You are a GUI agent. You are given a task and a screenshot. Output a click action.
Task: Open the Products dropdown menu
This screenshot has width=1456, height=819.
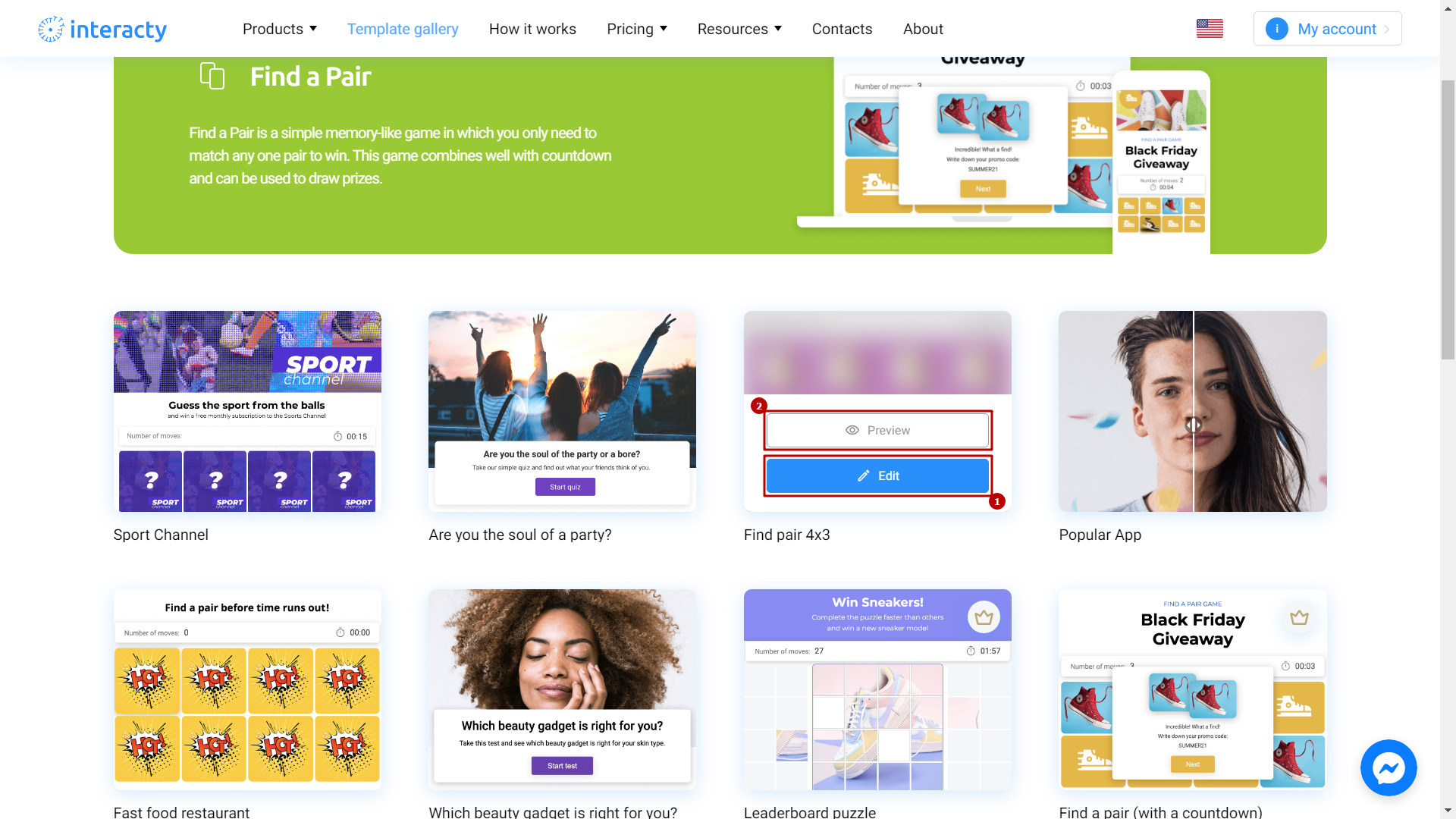(279, 28)
